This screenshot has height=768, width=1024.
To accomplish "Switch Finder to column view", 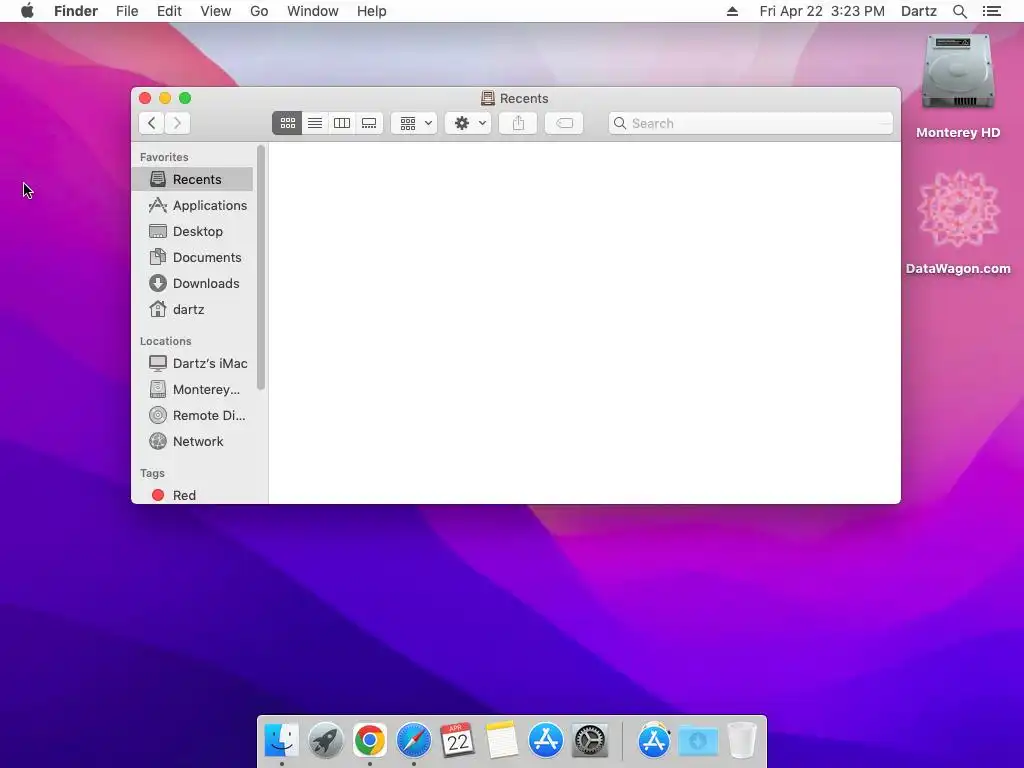I will (x=342, y=123).
